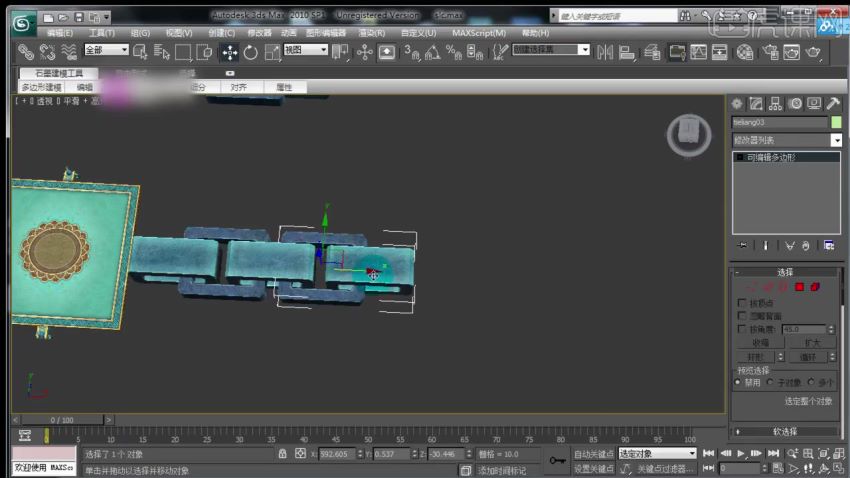Image resolution: width=850 pixels, height=478 pixels.
Task: Select the 子对象 preview radio button
Action: coord(771,382)
